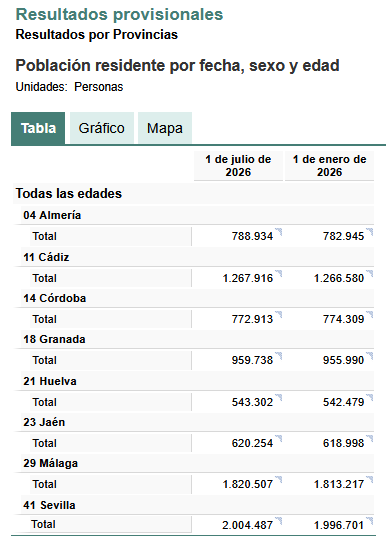The width and height of the screenshot is (386, 541).
Task: Click footnote icon beside Cádiz July value 1.267.916
Action: (278, 274)
